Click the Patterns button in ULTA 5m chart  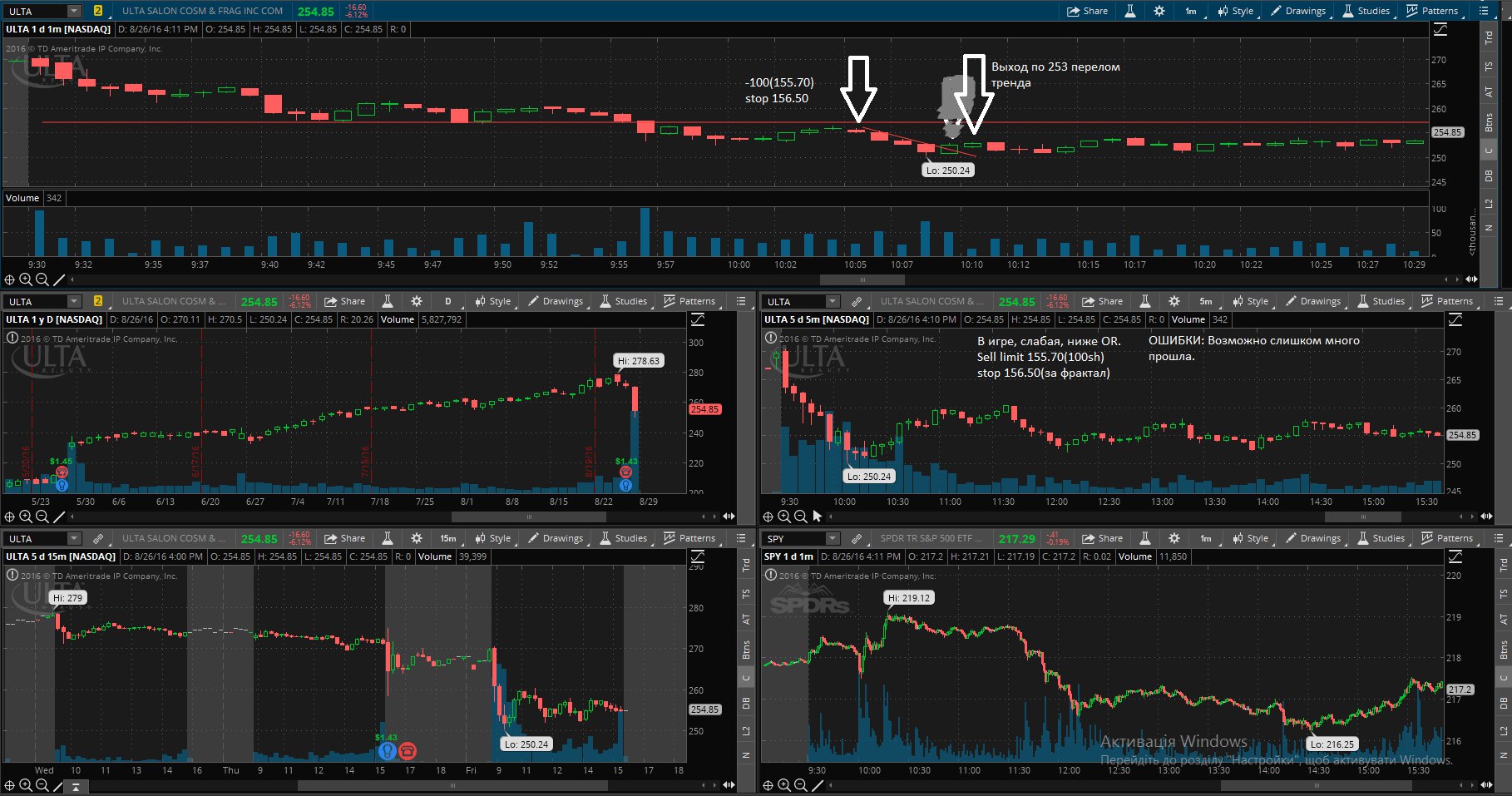(1447, 301)
